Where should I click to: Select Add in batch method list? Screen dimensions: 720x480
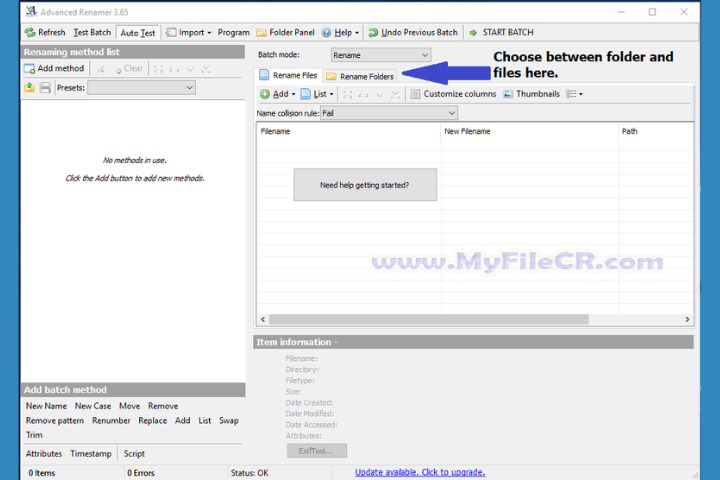182,421
